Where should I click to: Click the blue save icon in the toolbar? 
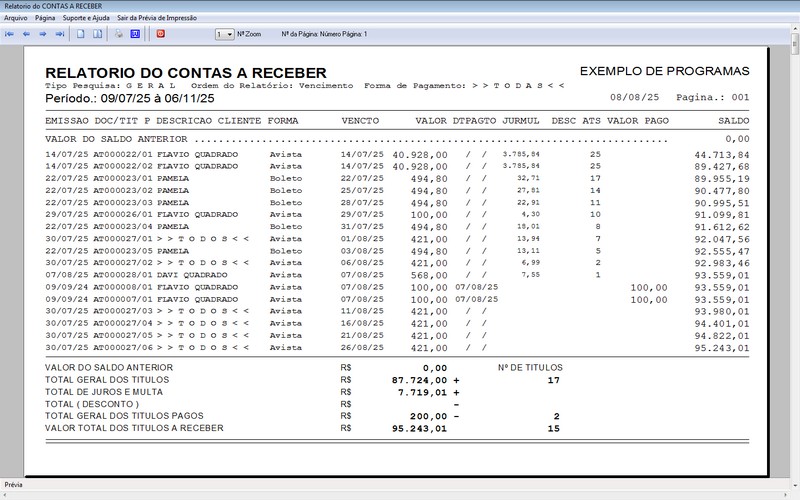click(x=135, y=34)
